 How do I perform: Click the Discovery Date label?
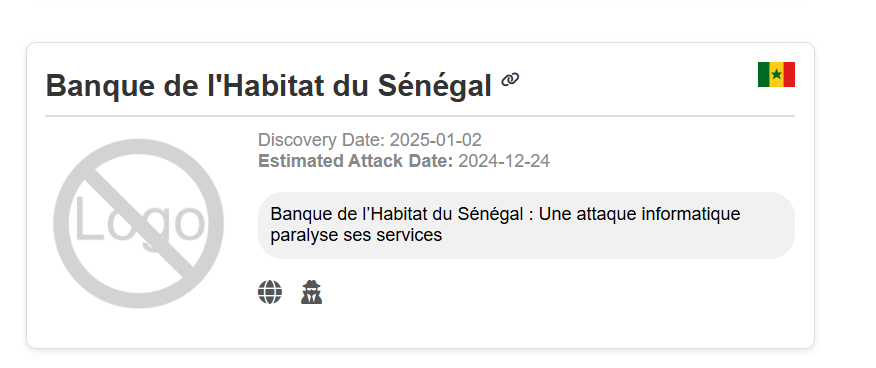tap(321, 140)
